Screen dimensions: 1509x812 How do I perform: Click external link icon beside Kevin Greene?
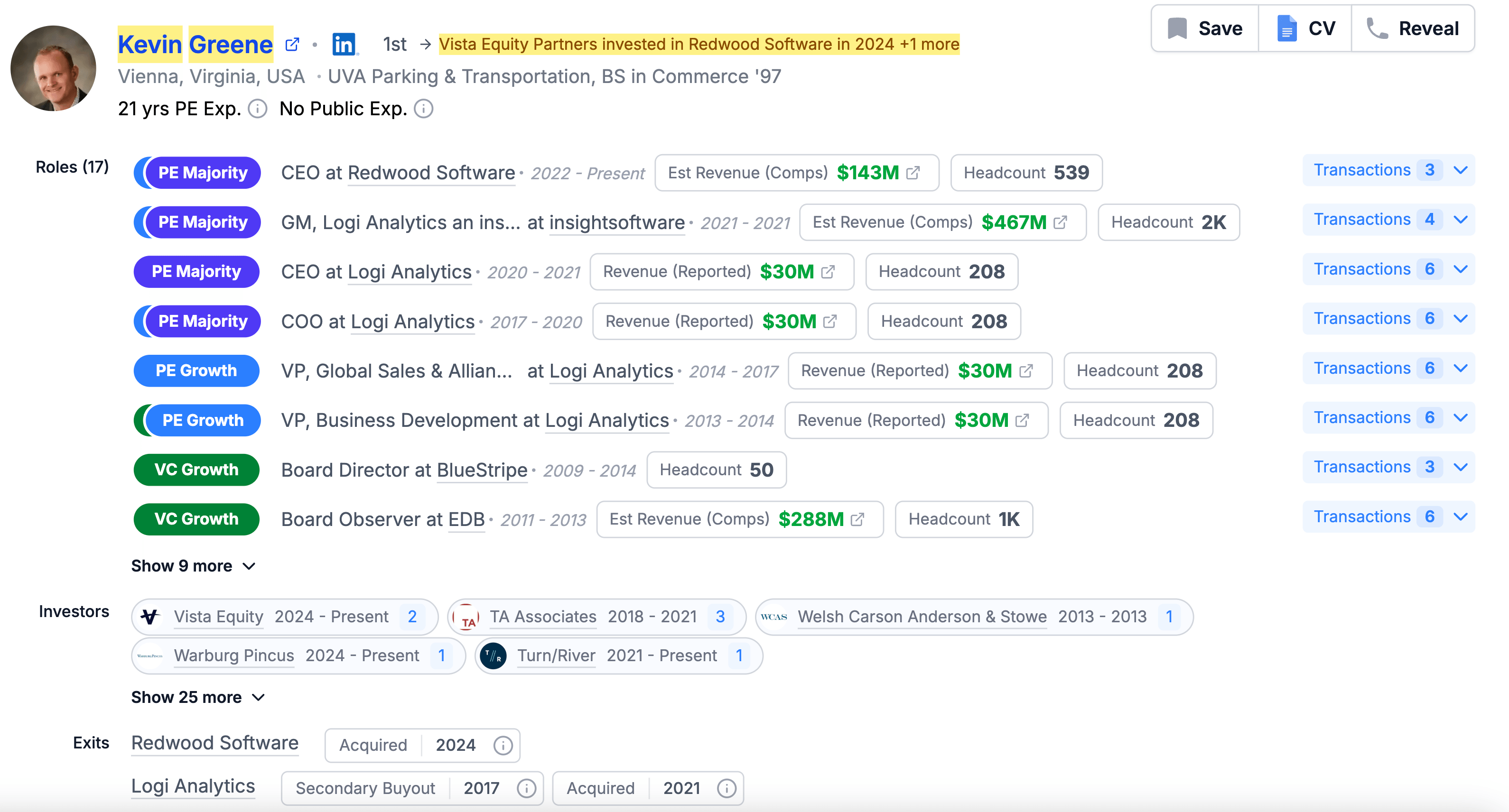pyautogui.click(x=292, y=45)
